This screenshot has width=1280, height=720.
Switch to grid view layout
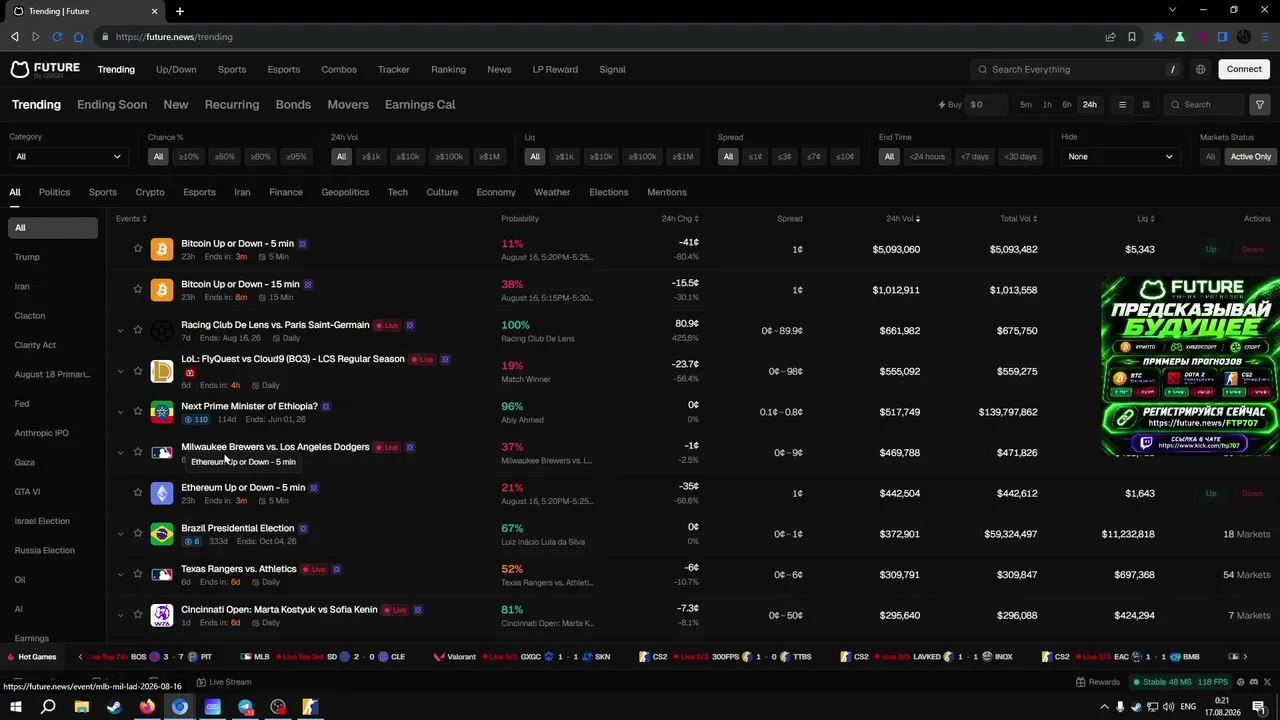coord(1146,105)
